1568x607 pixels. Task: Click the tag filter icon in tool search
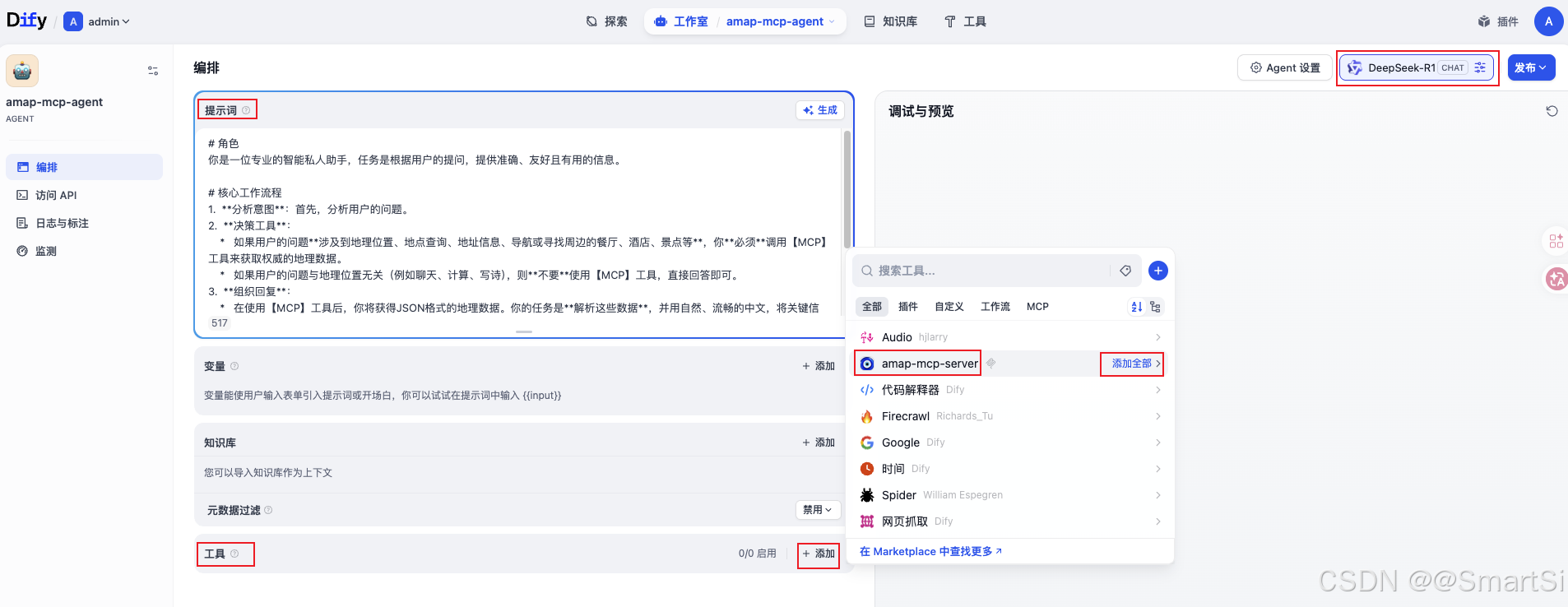pos(1125,271)
